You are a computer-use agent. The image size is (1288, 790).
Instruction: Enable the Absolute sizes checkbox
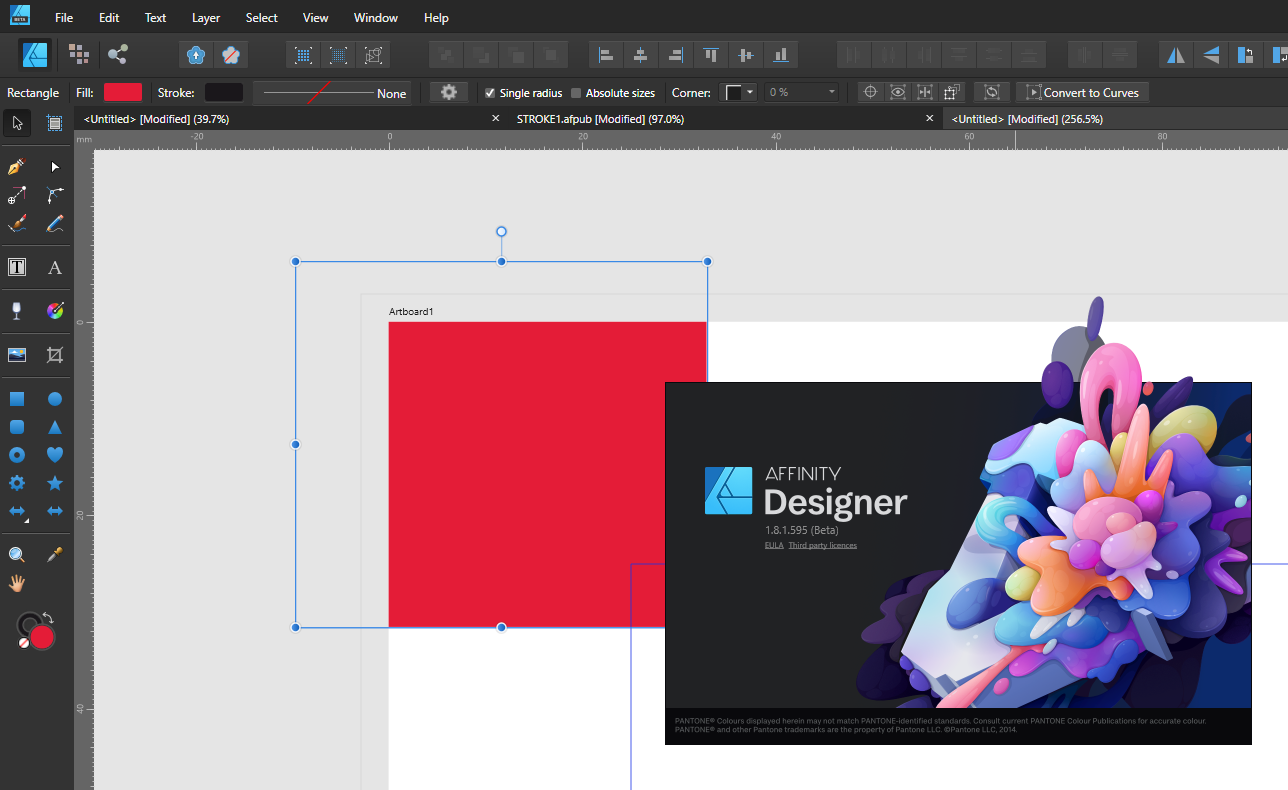point(576,93)
